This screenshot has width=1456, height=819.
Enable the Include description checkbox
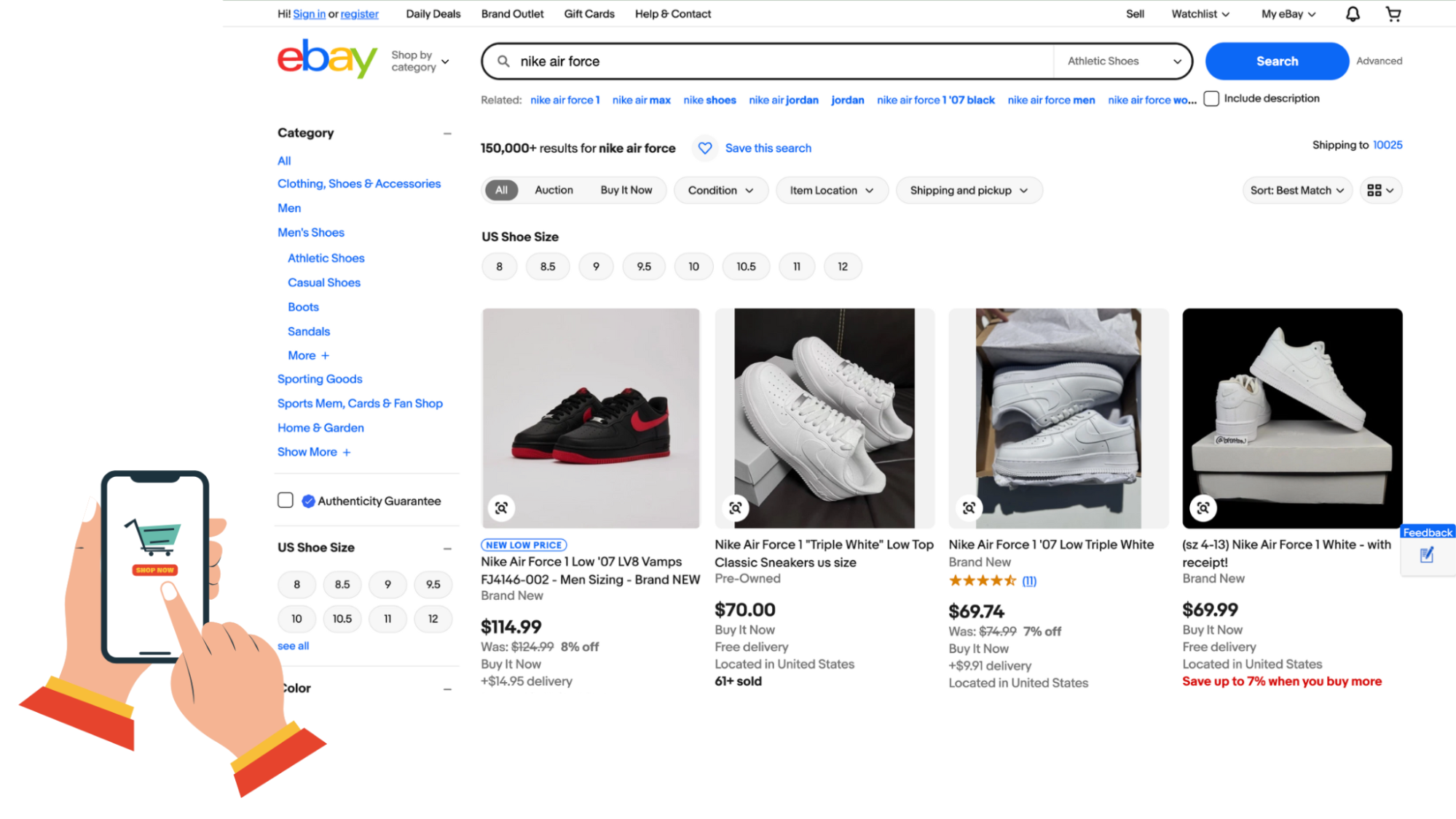[1211, 99]
